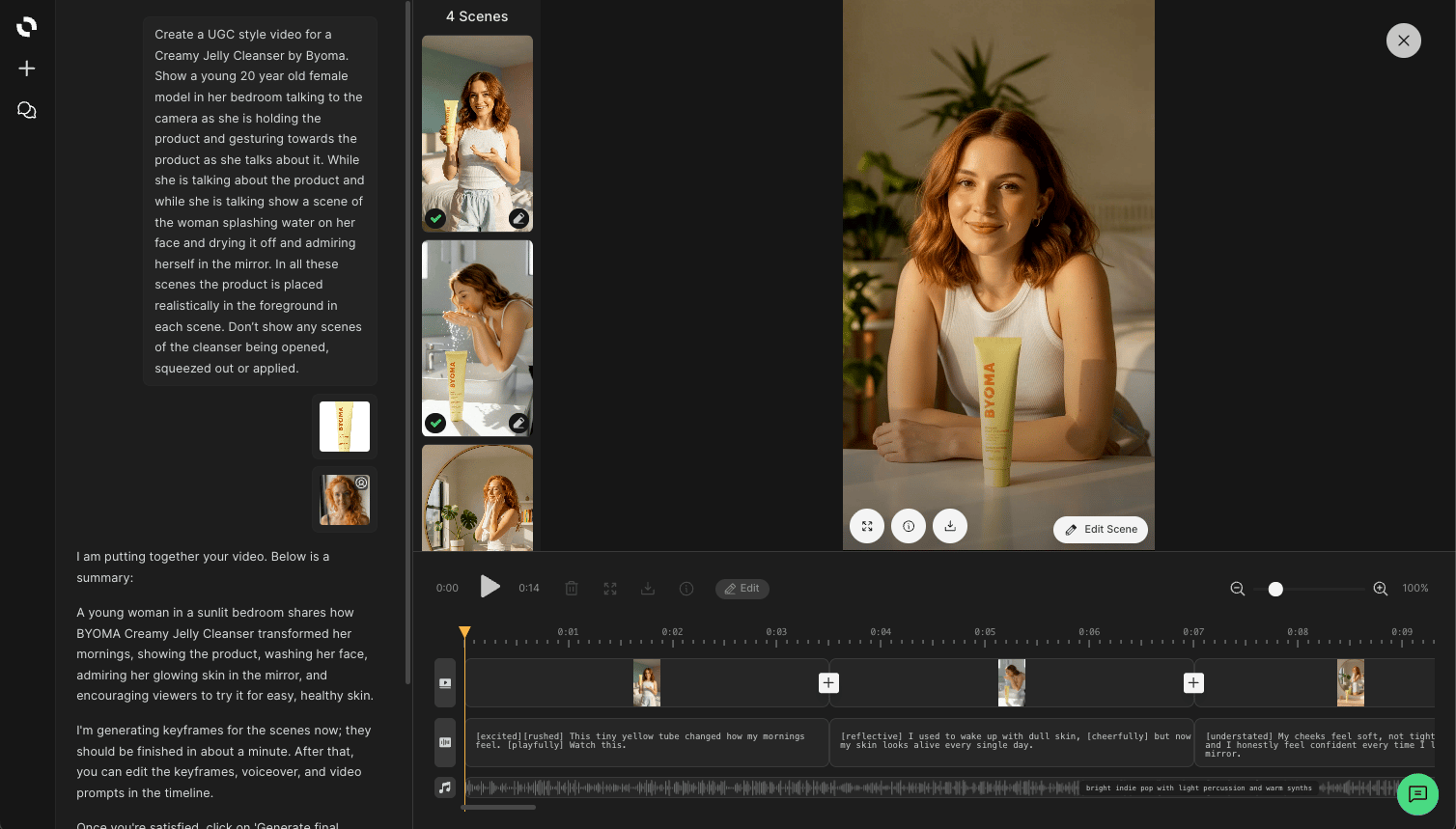
Task: Select the video track icon on timeline
Action: point(445,683)
